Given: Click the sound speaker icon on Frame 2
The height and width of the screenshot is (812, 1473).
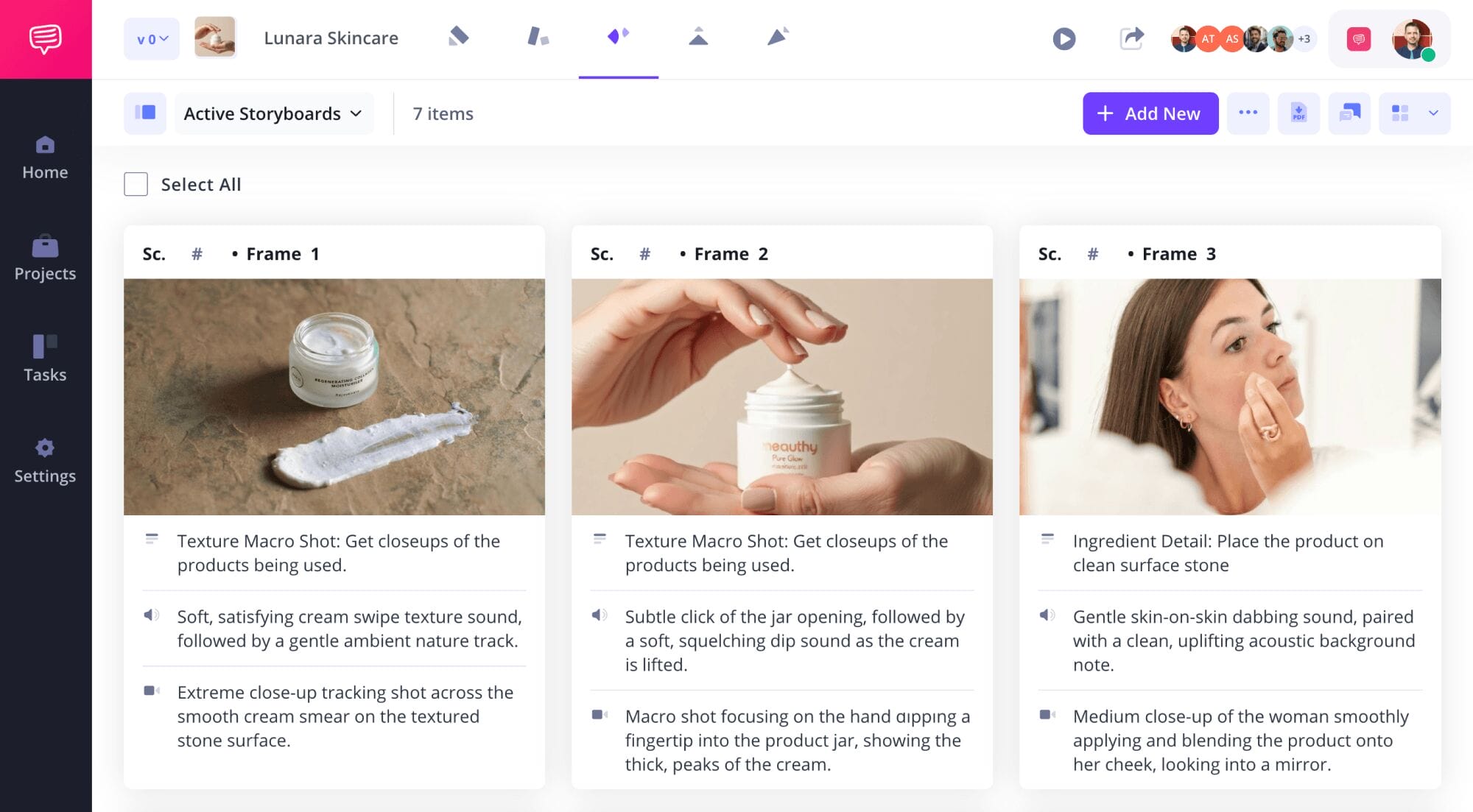Looking at the screenshot, I should (x=600, y=615).
